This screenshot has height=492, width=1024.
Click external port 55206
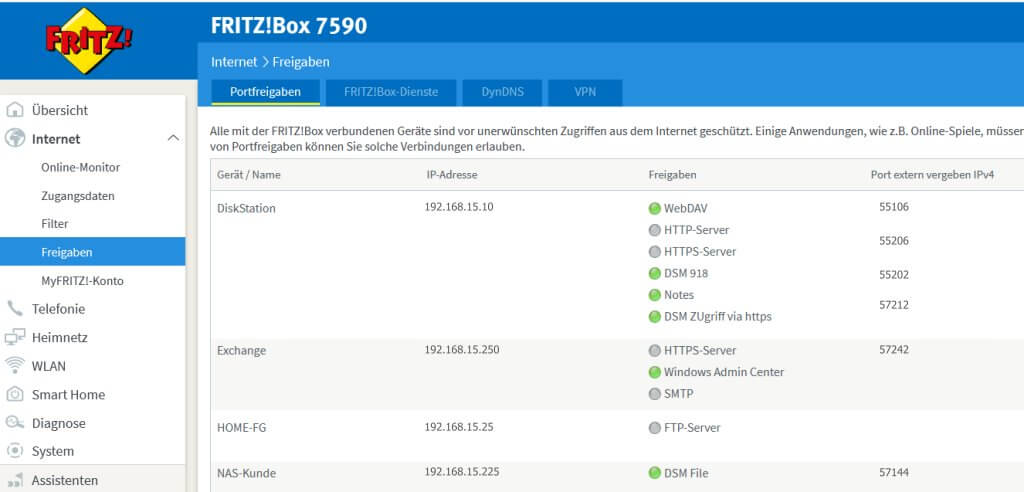point(894,240)
